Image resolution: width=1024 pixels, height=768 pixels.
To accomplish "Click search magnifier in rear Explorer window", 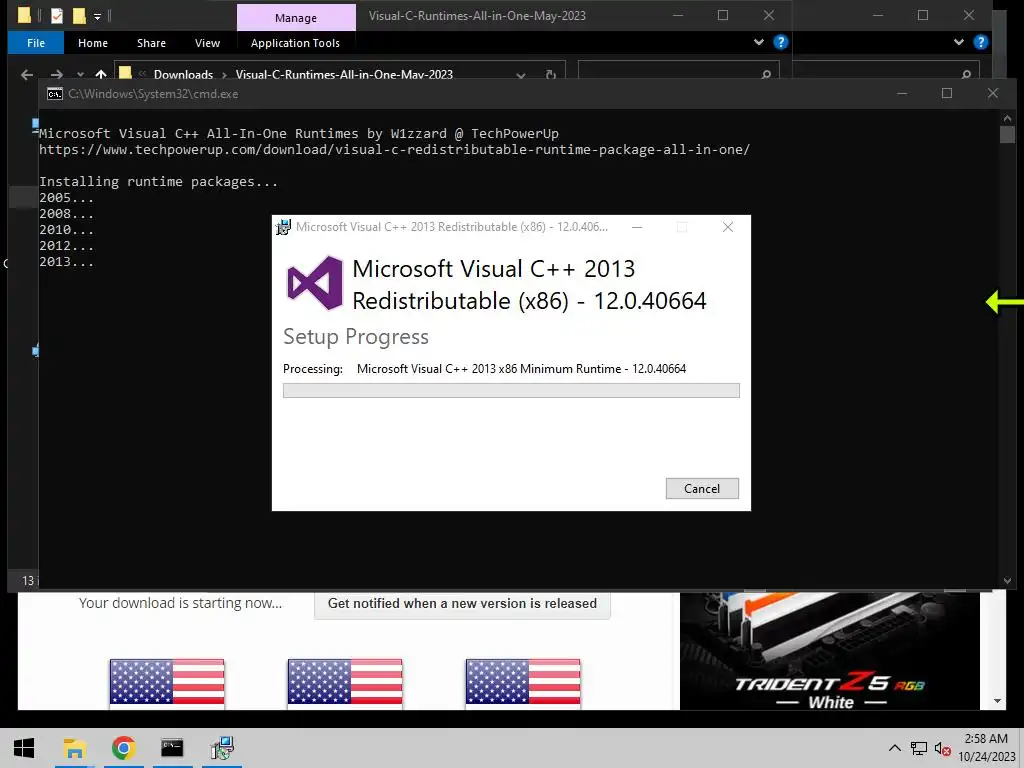I will [967, 74].
